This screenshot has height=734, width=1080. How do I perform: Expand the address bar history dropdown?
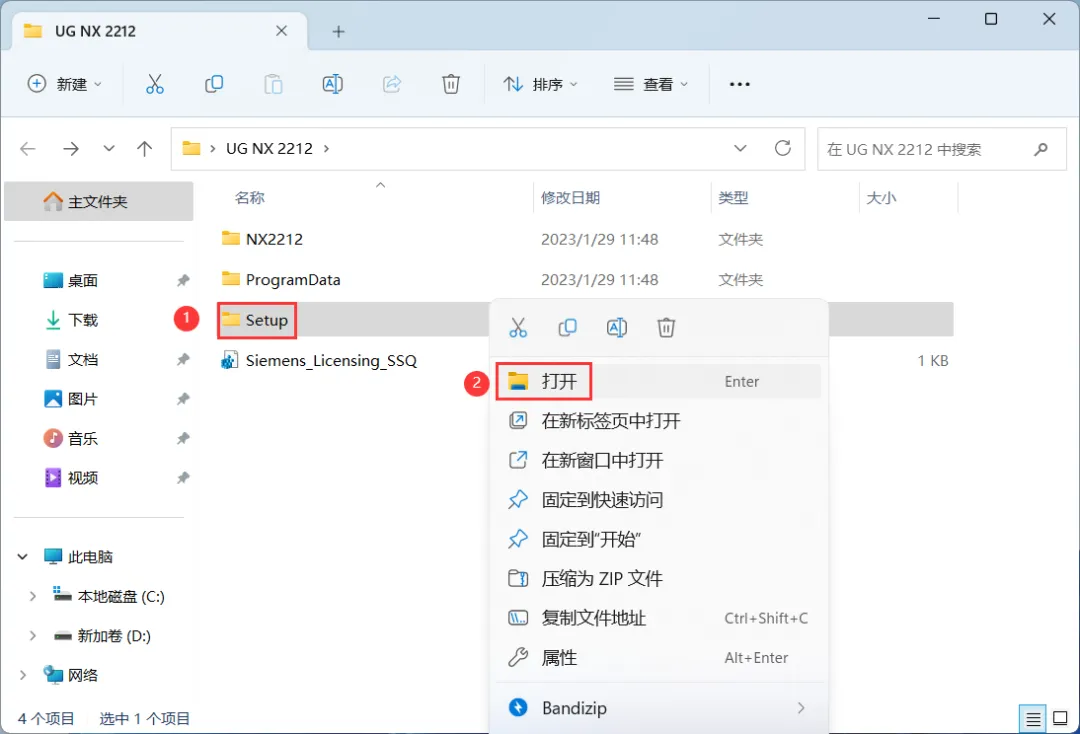(740, 148)
